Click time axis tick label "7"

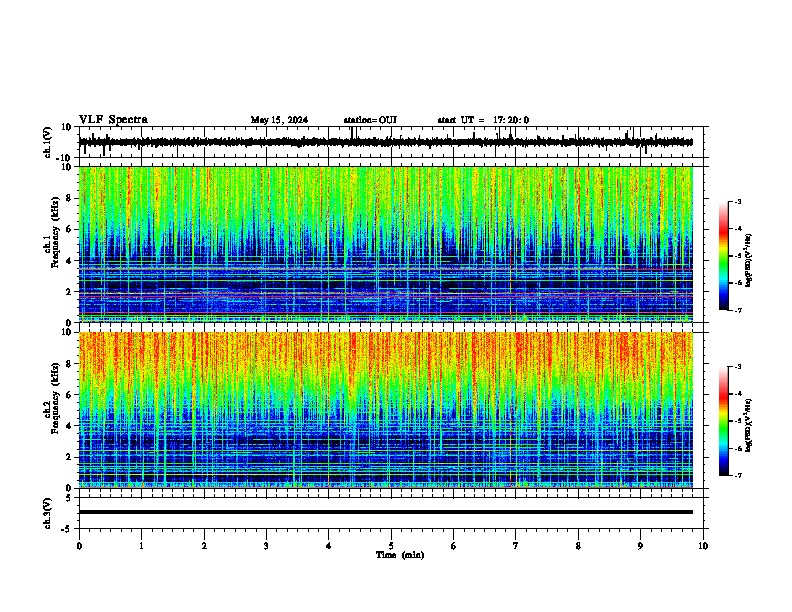click(516, 546)
